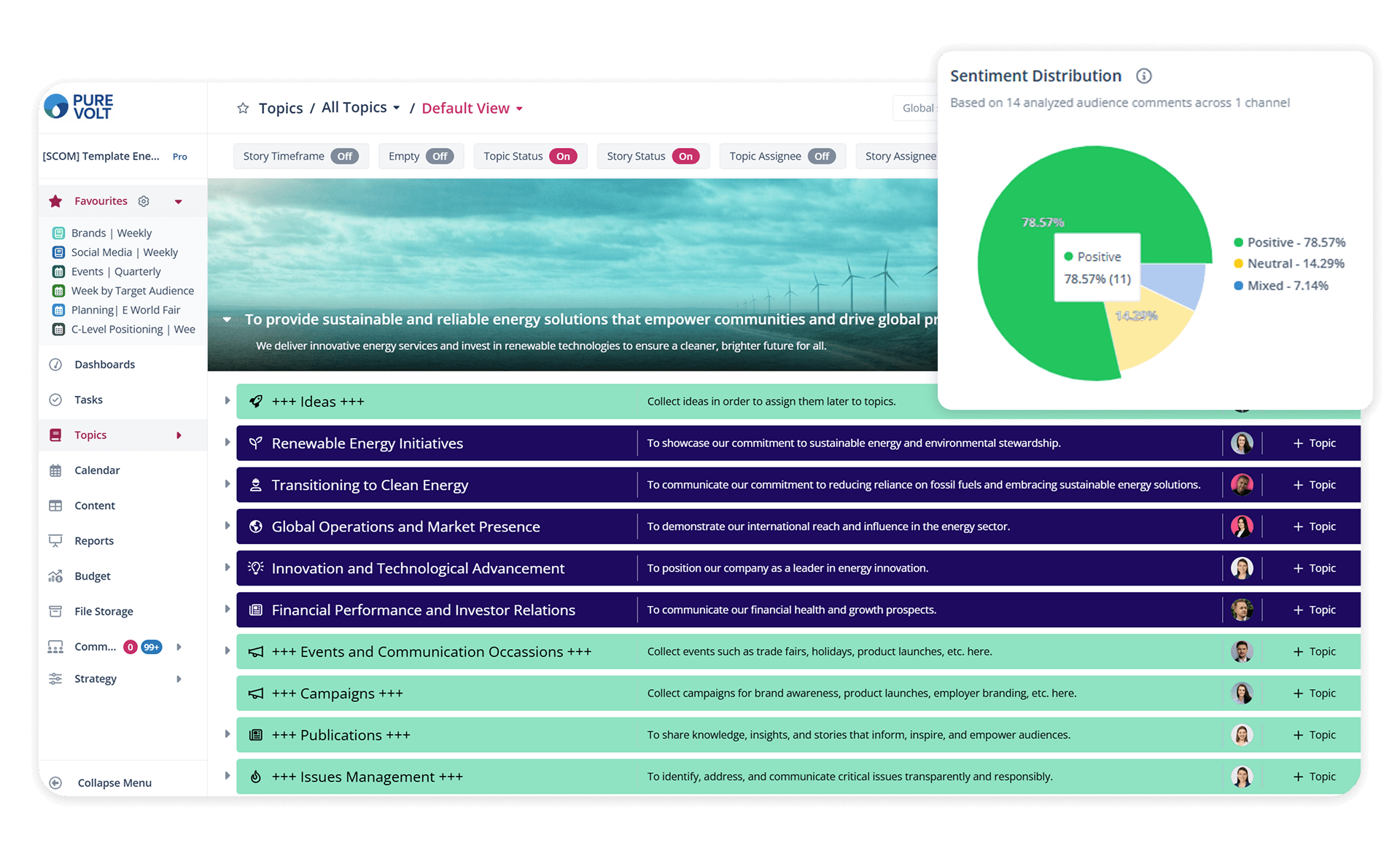The image size is (1400, 851).
Task: Open assignee avatar in Renewable Energy Initiatives row
Action: [x=1242, y=443]
